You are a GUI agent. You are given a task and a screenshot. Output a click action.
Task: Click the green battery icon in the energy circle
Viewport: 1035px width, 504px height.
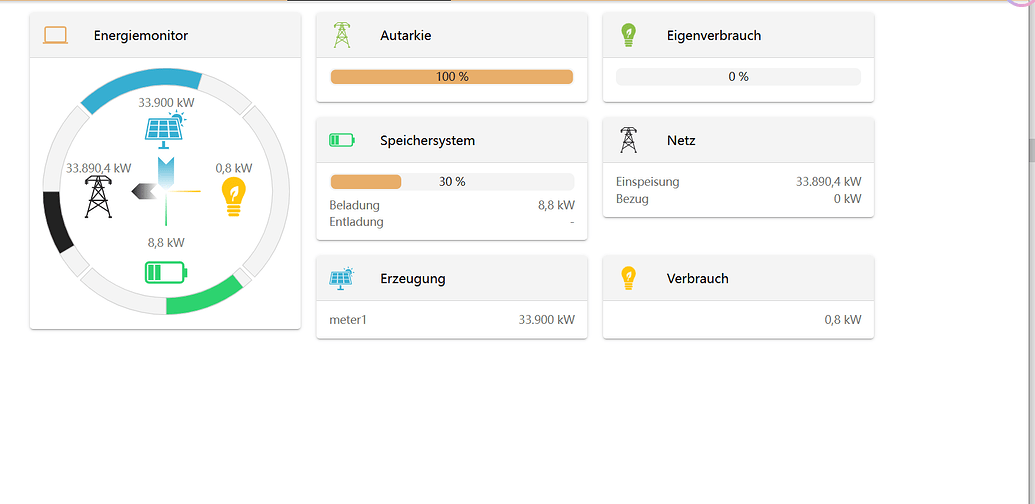pyautogui.click(x=166, y=273)
